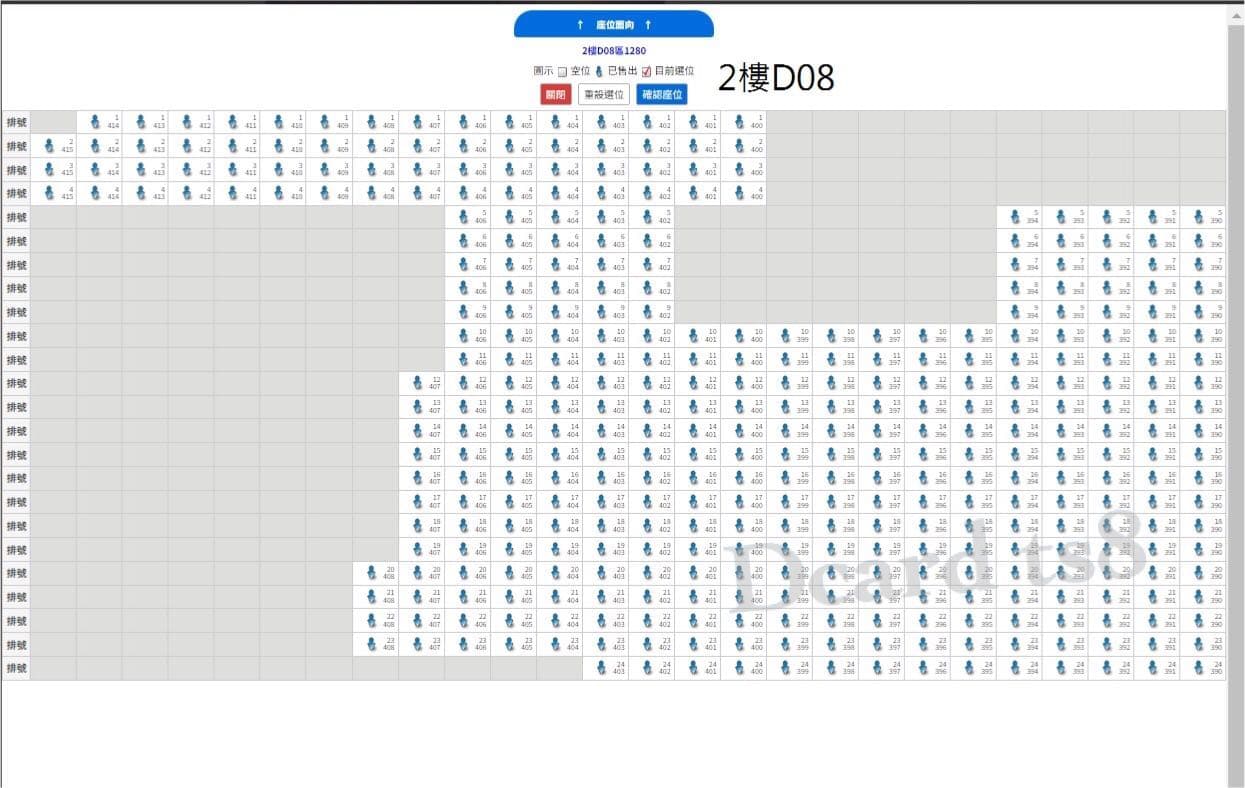This screenshot has width=1245, height=788.
Task: Pick row 11 seat 390
Action: coord(1204,360)
